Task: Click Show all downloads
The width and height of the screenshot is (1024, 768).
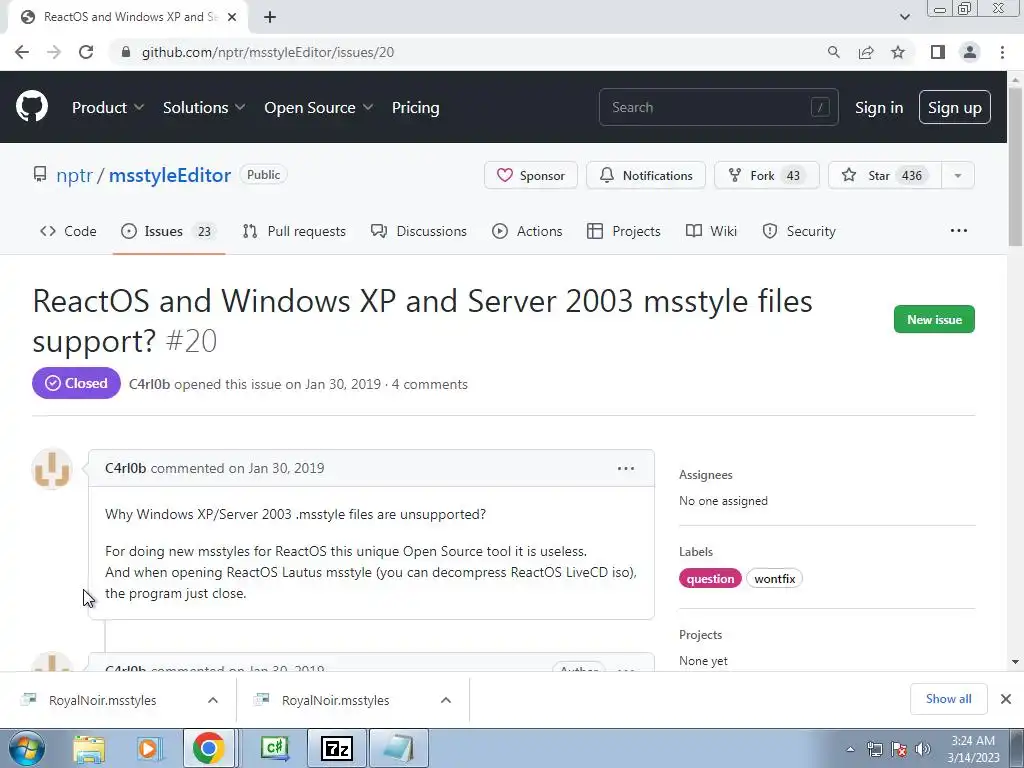Action: (x=948, y=699)
